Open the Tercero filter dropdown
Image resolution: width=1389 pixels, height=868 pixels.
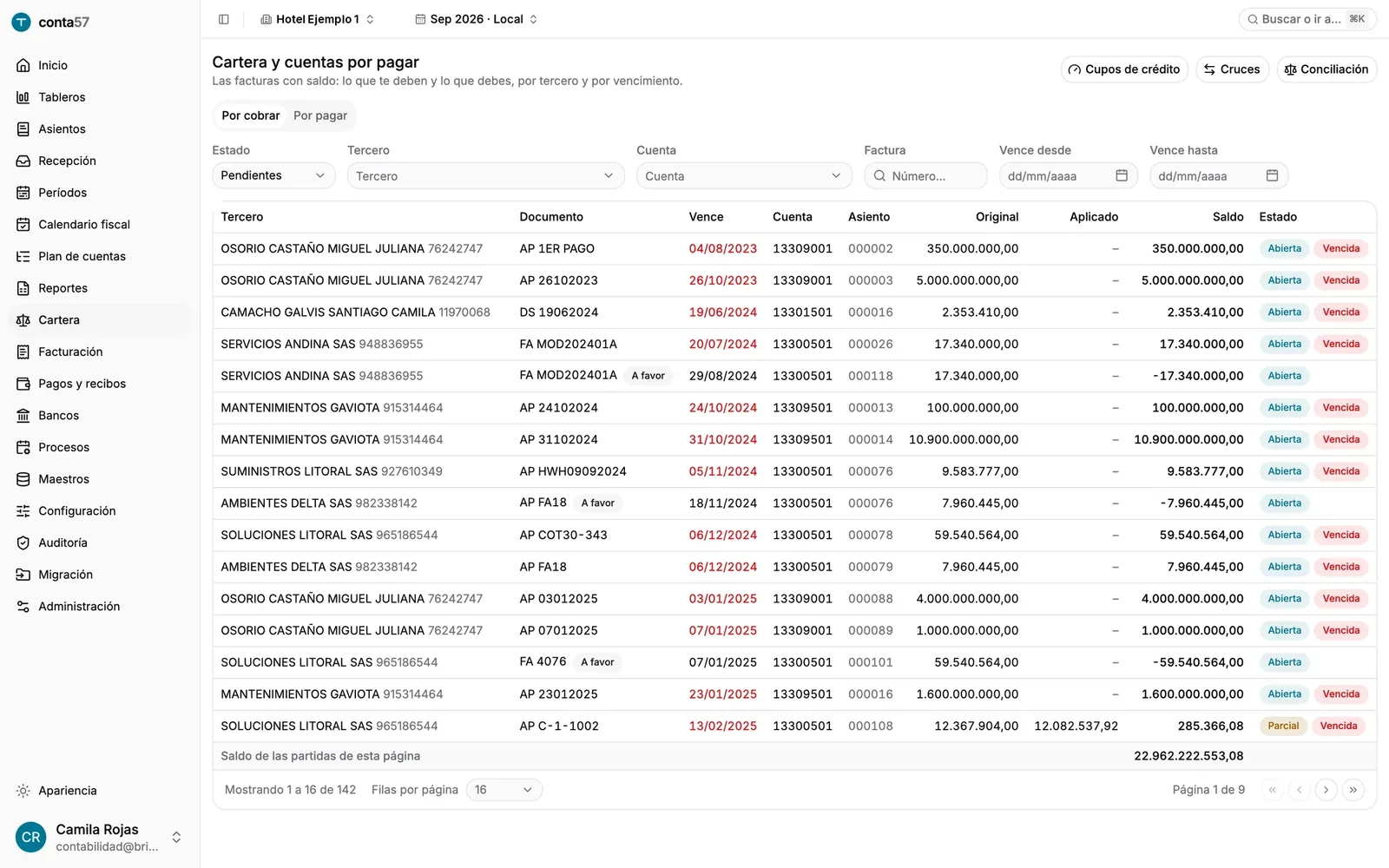tap(485, 175)
